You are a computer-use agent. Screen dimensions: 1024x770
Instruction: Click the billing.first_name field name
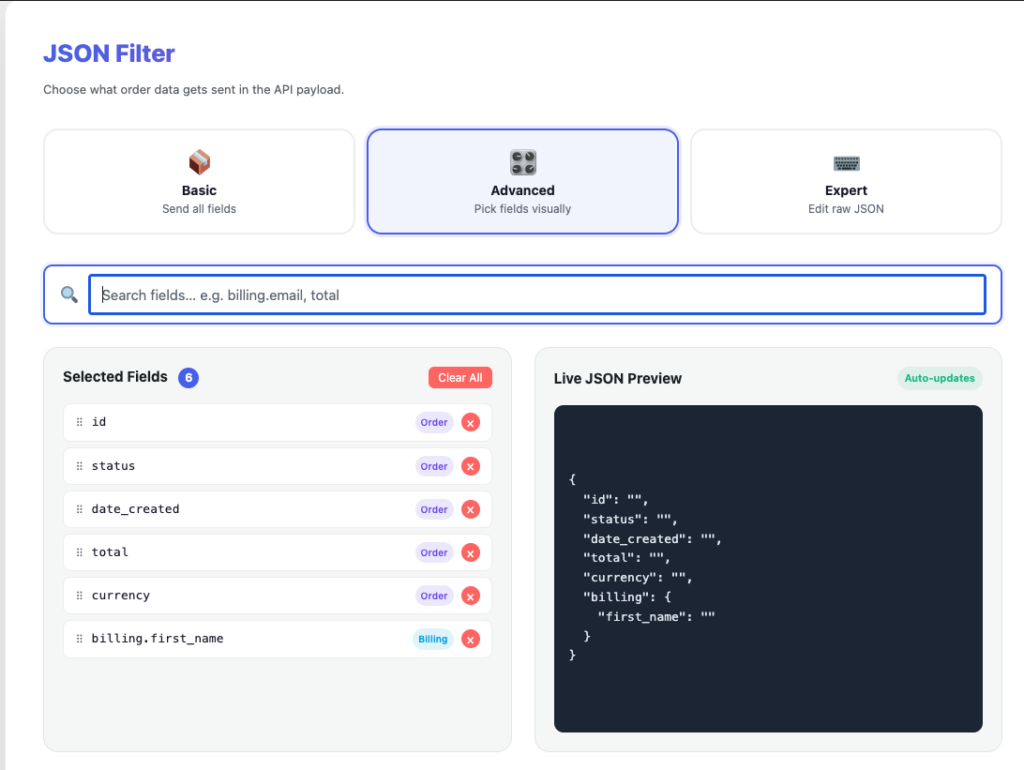(157, 638)
